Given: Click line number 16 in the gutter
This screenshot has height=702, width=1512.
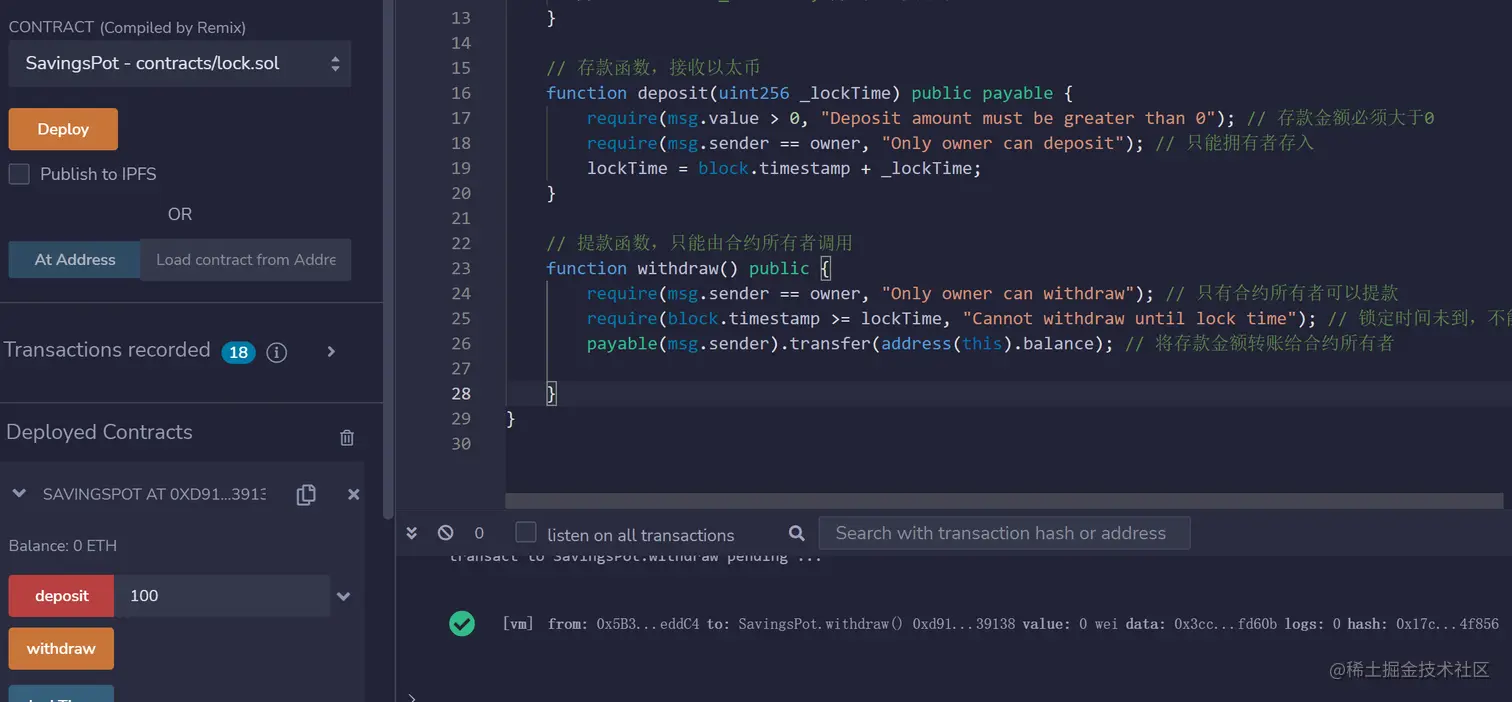Looking at the screenshot, I should click(x=461, y=93).
